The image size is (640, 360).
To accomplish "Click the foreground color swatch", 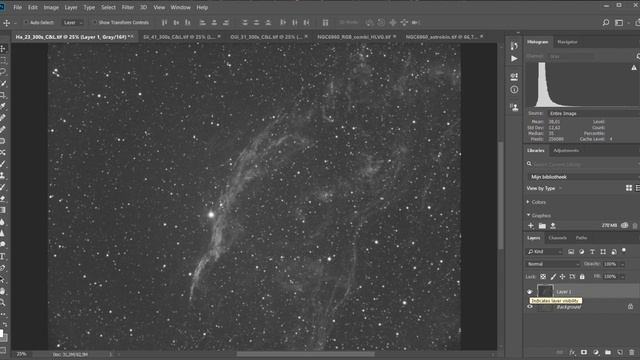I will pyautogui.click(x=1, y=334).
